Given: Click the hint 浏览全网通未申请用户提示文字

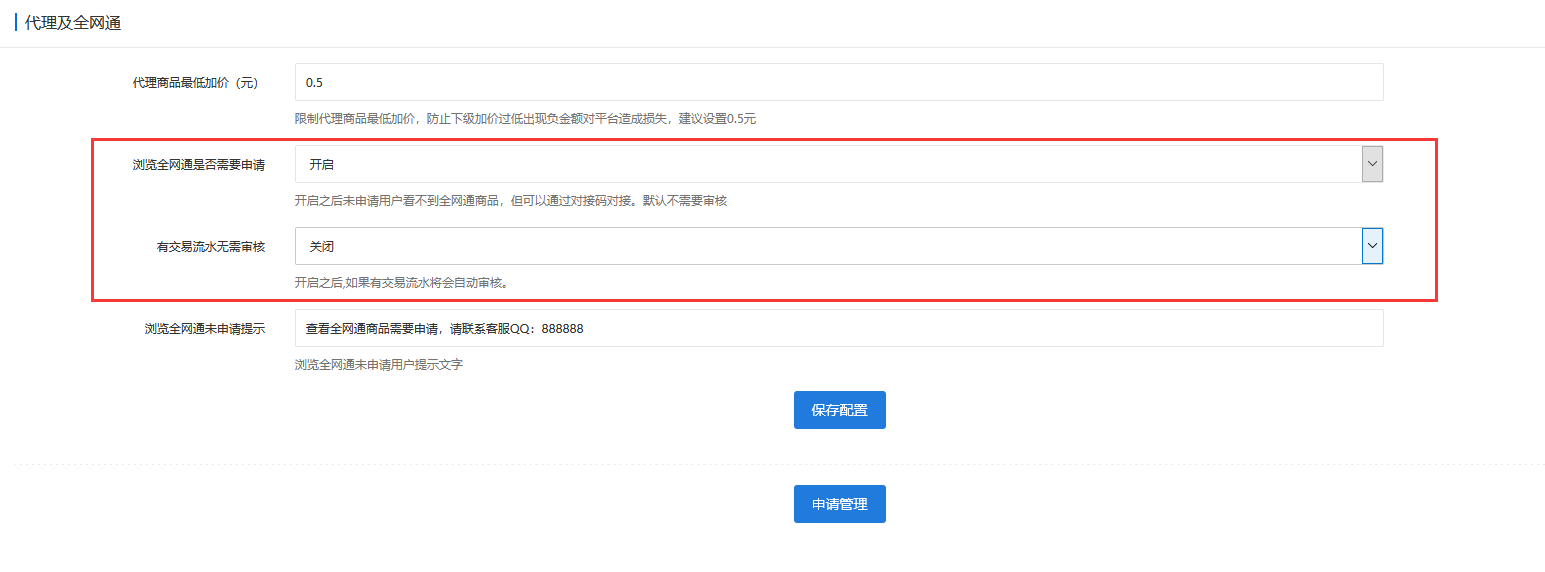Looking at the screenshot, I should pyautogui.click(x=379, y=365).
